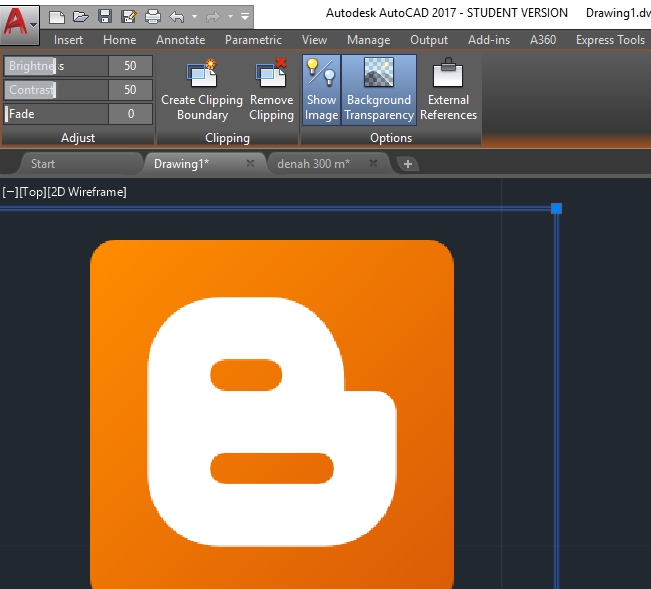Image resolution: width=651 pixels, height=589 pixels.
Task: Click the New drawing icon
Action: click(x=57, y=16)
